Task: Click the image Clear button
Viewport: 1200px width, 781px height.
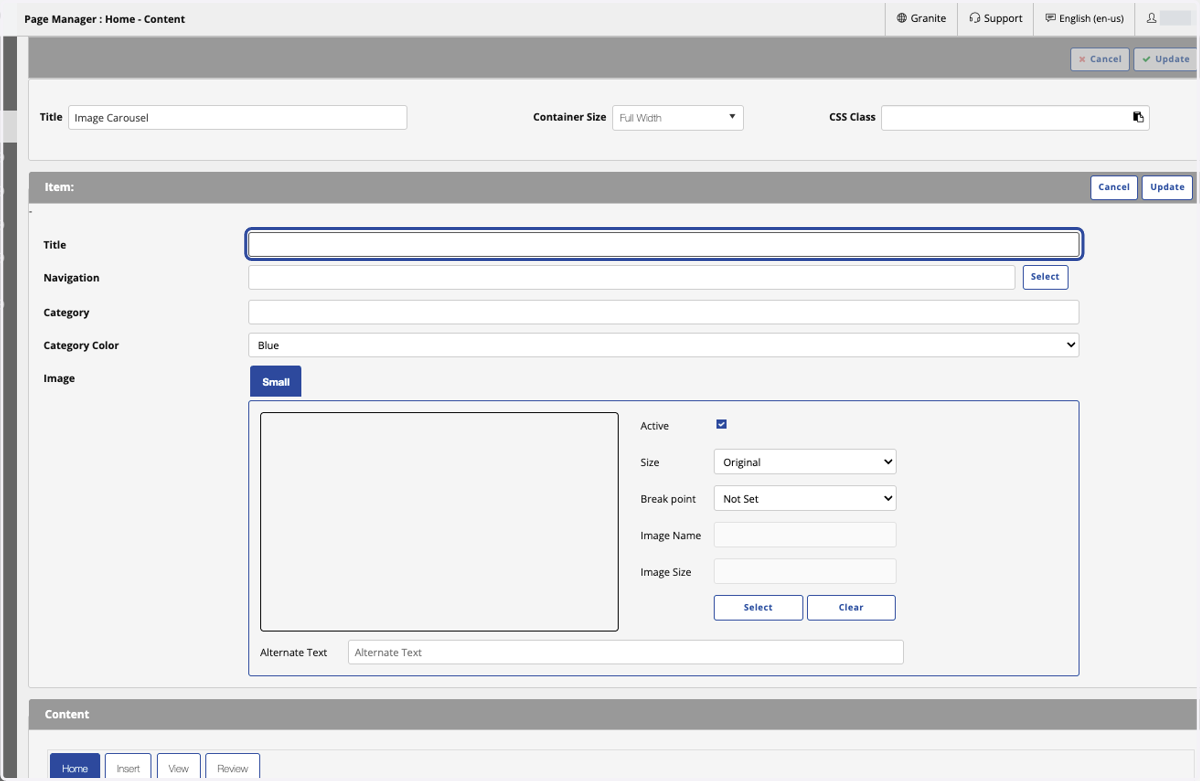Action: click(x=851, y=607)
